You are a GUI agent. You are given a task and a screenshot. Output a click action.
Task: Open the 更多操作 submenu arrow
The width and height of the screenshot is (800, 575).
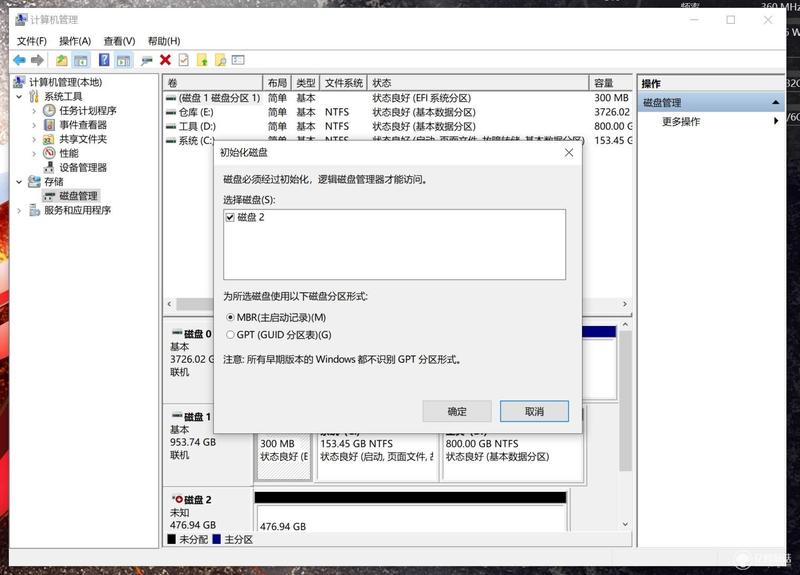(x=776, y=121)
